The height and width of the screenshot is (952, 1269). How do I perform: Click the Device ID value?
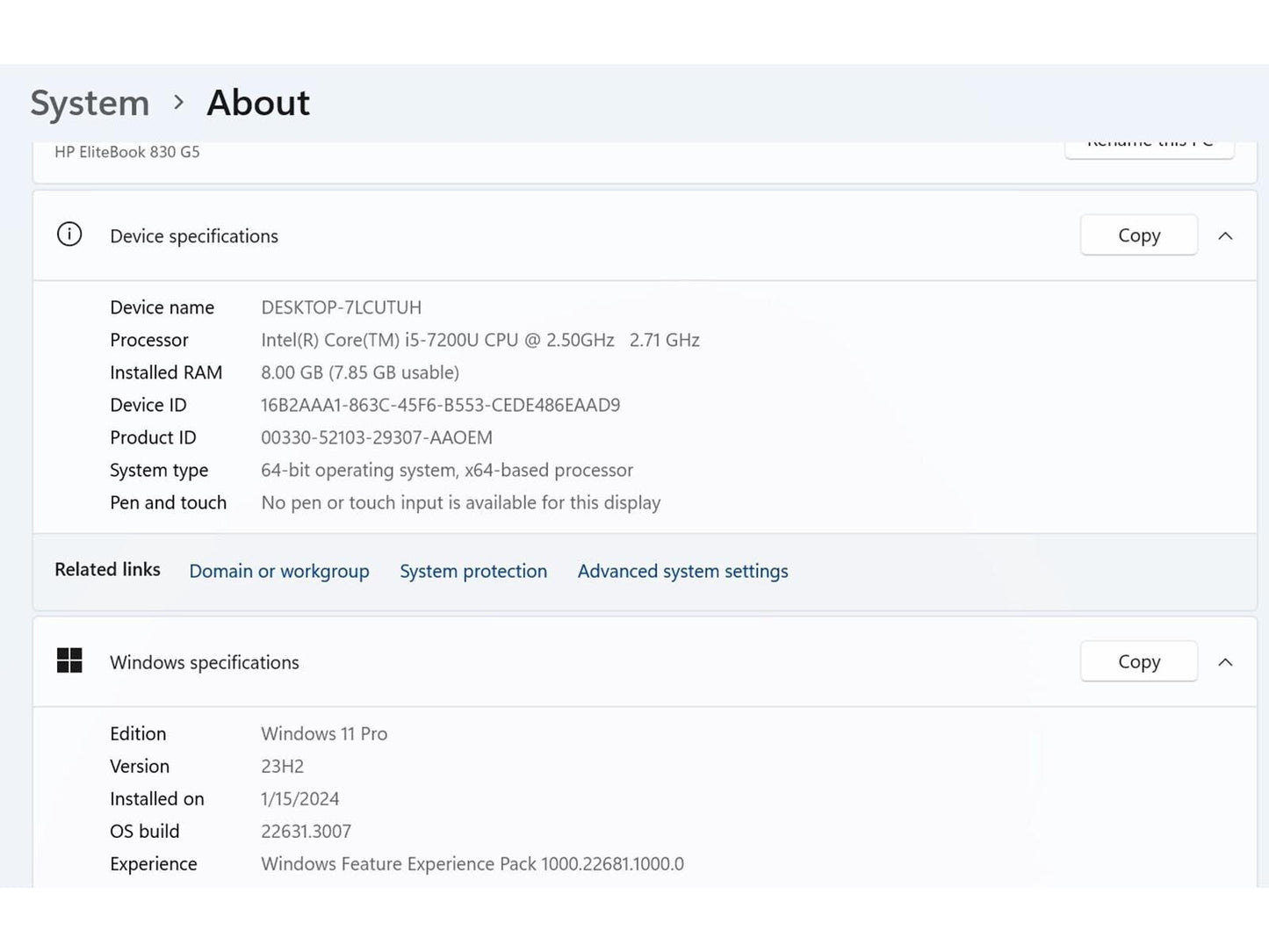tap(440, 405)
